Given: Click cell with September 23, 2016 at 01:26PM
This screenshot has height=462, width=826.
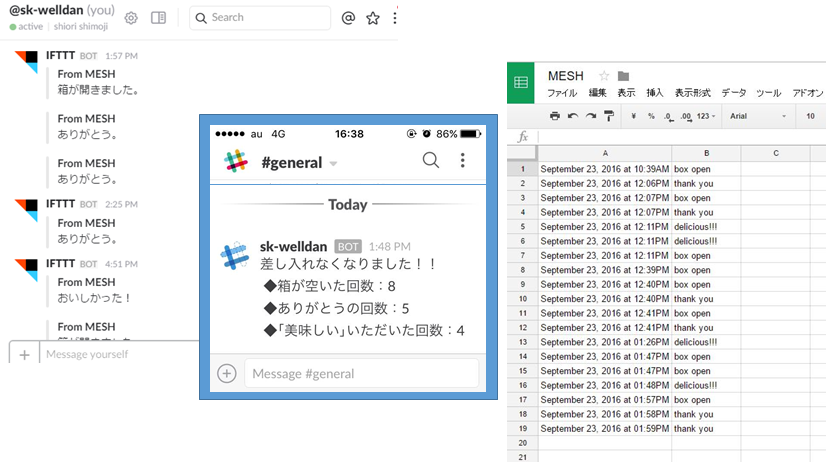Looking at the screenshot, I should tap(605, 342).
